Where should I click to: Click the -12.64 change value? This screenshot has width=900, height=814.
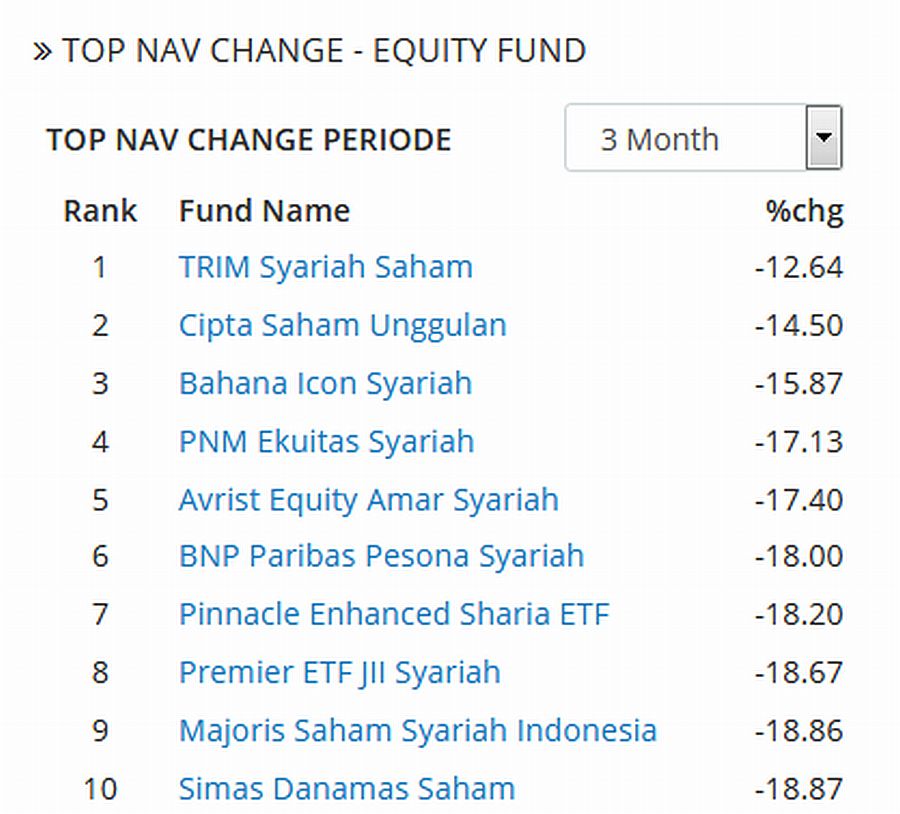coord(799,267)
